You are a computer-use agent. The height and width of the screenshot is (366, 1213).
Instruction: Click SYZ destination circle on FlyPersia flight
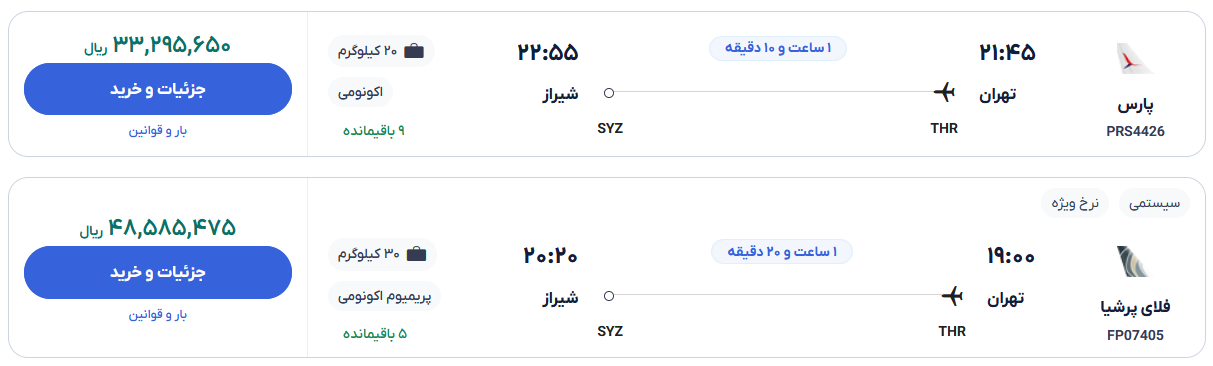point(609,296)
